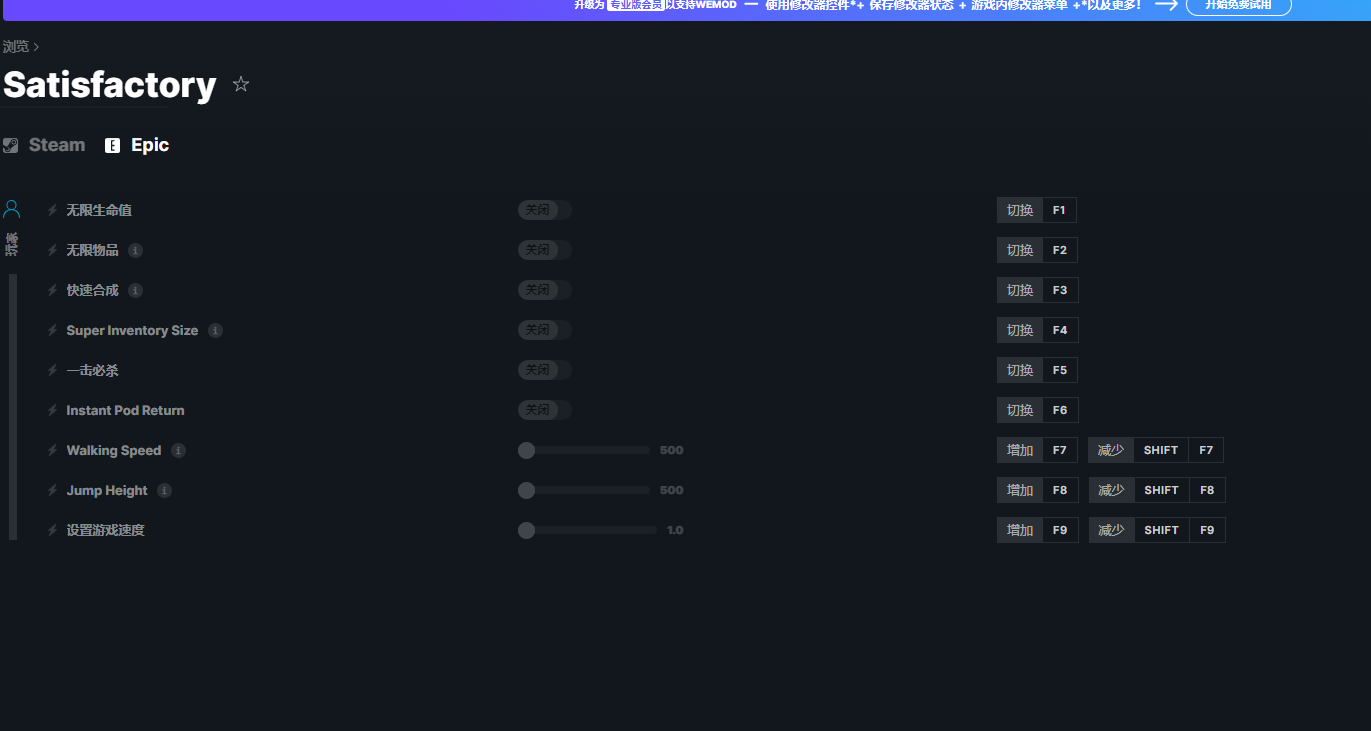This screenshot has width=1371, height=731.
Task: Enable Super Inventory Size switch
Action: (545, 330)
